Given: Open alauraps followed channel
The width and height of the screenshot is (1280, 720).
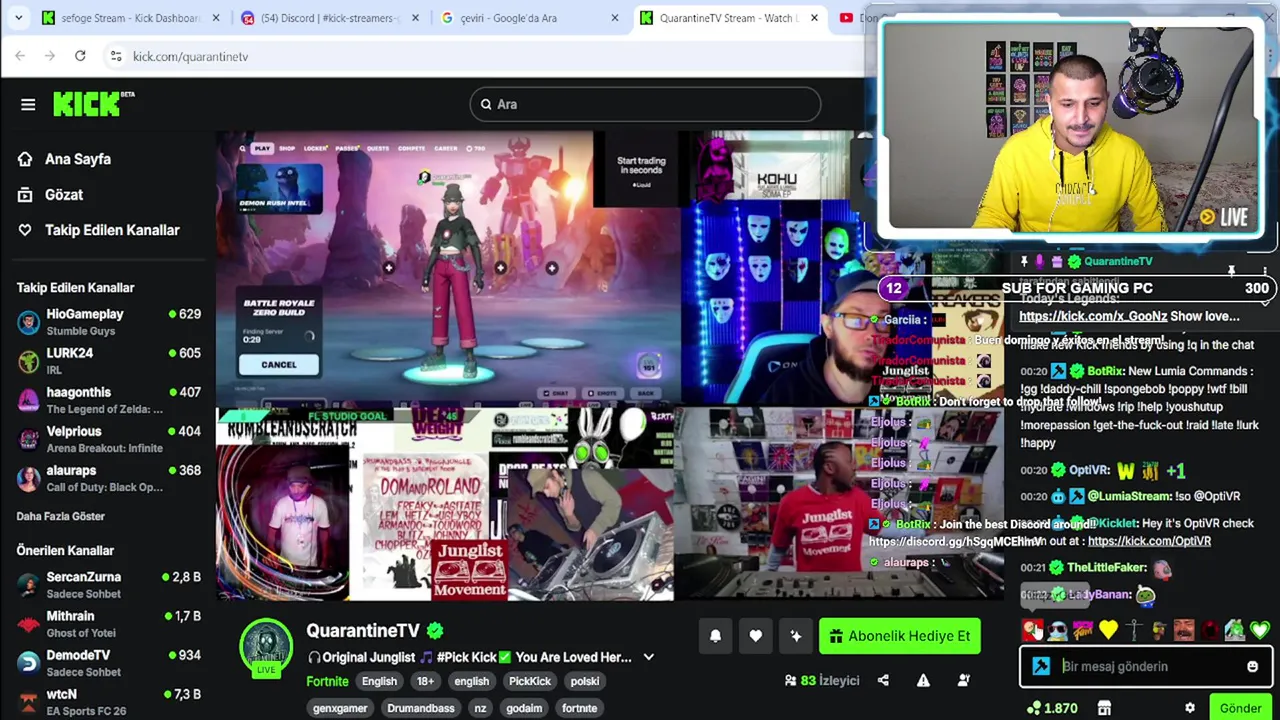Looking at the screenshot, I should point(108,478).
